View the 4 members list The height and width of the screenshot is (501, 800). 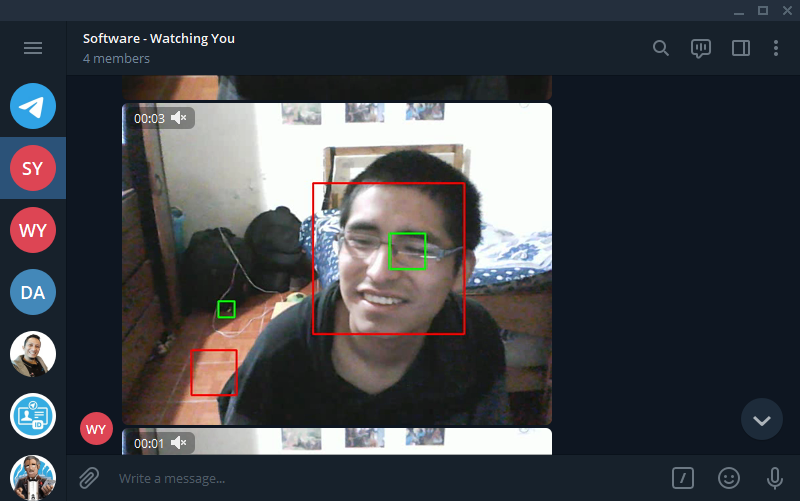point(116,59)
